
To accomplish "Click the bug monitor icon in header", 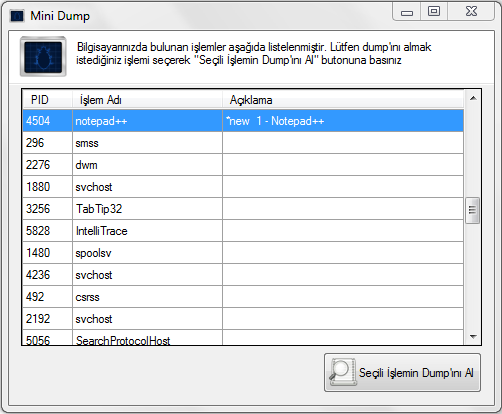I will pos(43,56).
